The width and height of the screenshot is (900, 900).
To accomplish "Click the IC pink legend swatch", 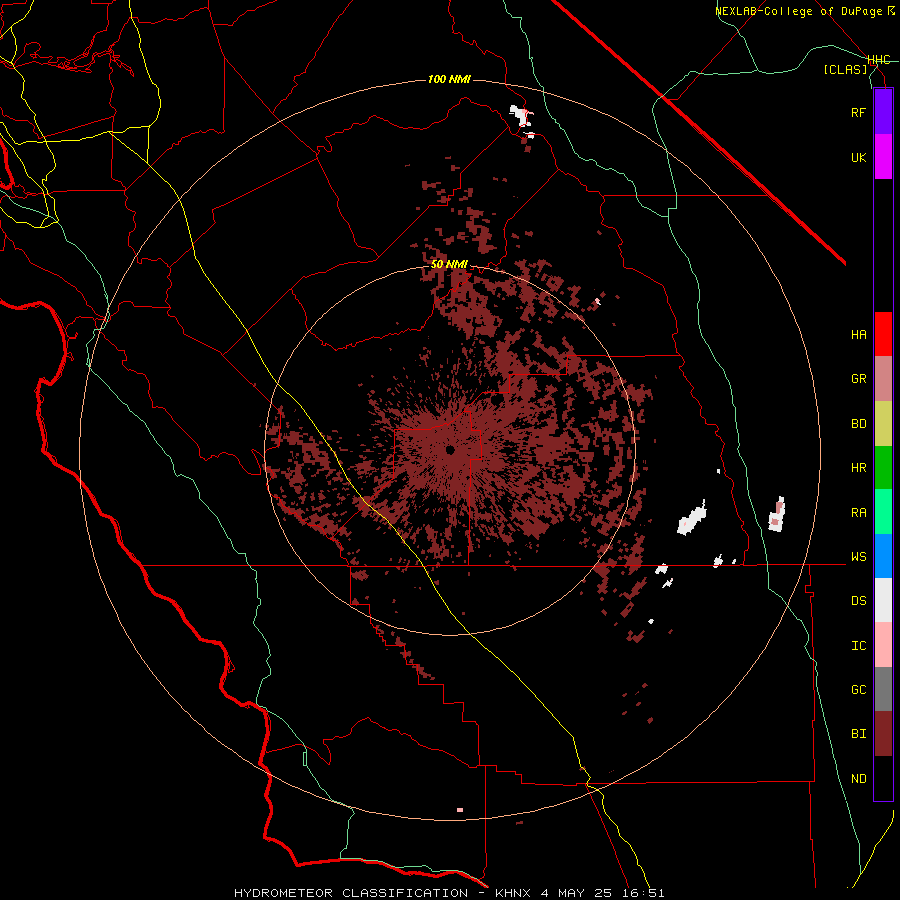I will click(883, 645).
